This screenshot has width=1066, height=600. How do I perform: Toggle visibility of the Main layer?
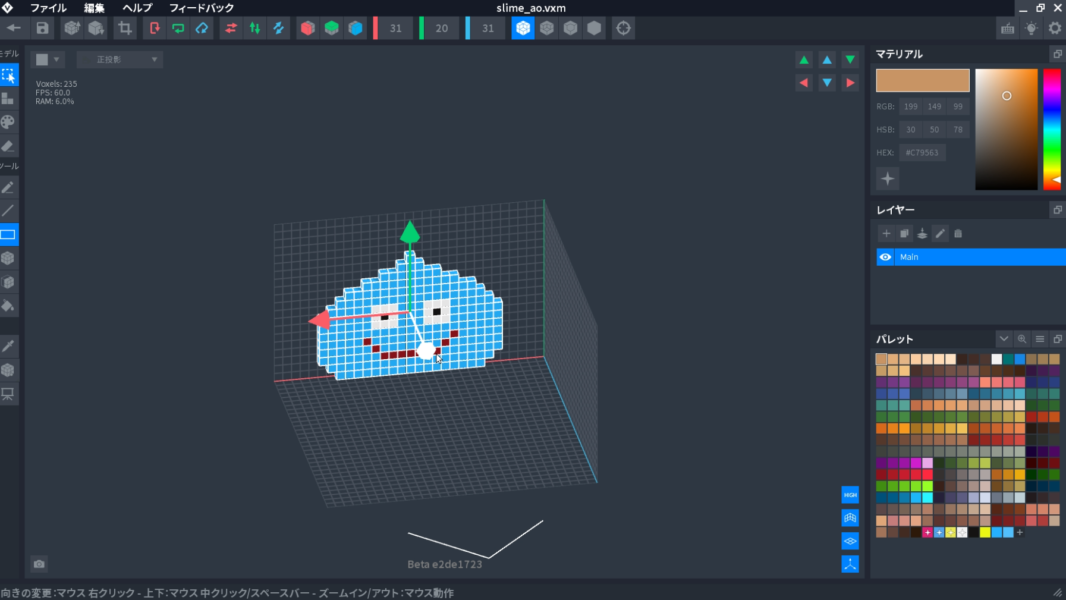pos(885,257)
